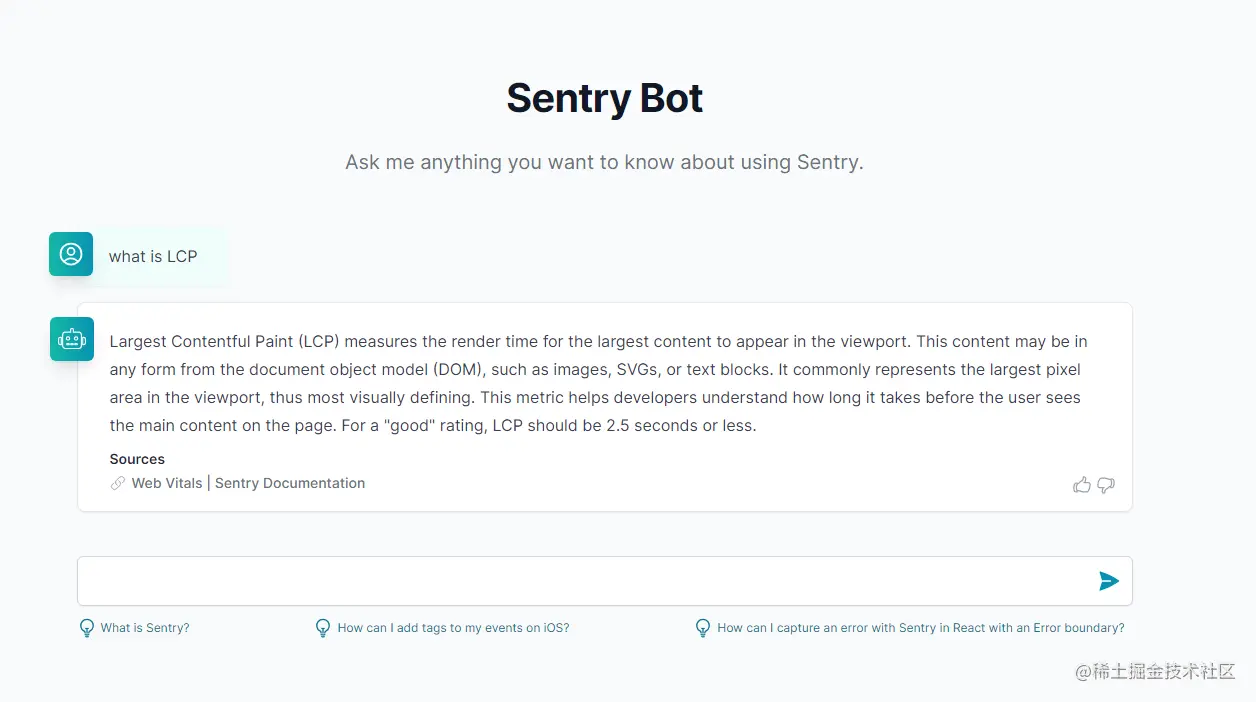The width and height of the screenshot is (1256, 702).
Task: Give the answer a thumbs up
Action: coord(1082,485)
